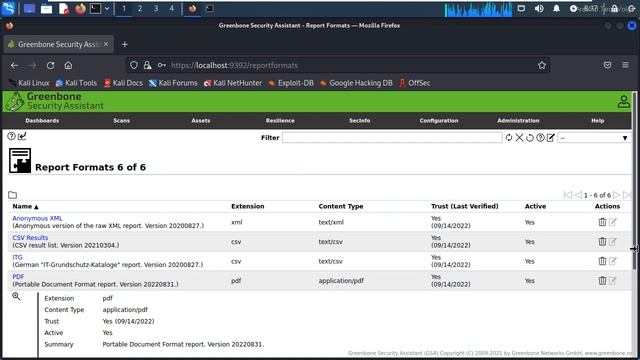Open Kali NetHunter bookmark
This screenshot has width=640, height=360.
coord(233,83)
